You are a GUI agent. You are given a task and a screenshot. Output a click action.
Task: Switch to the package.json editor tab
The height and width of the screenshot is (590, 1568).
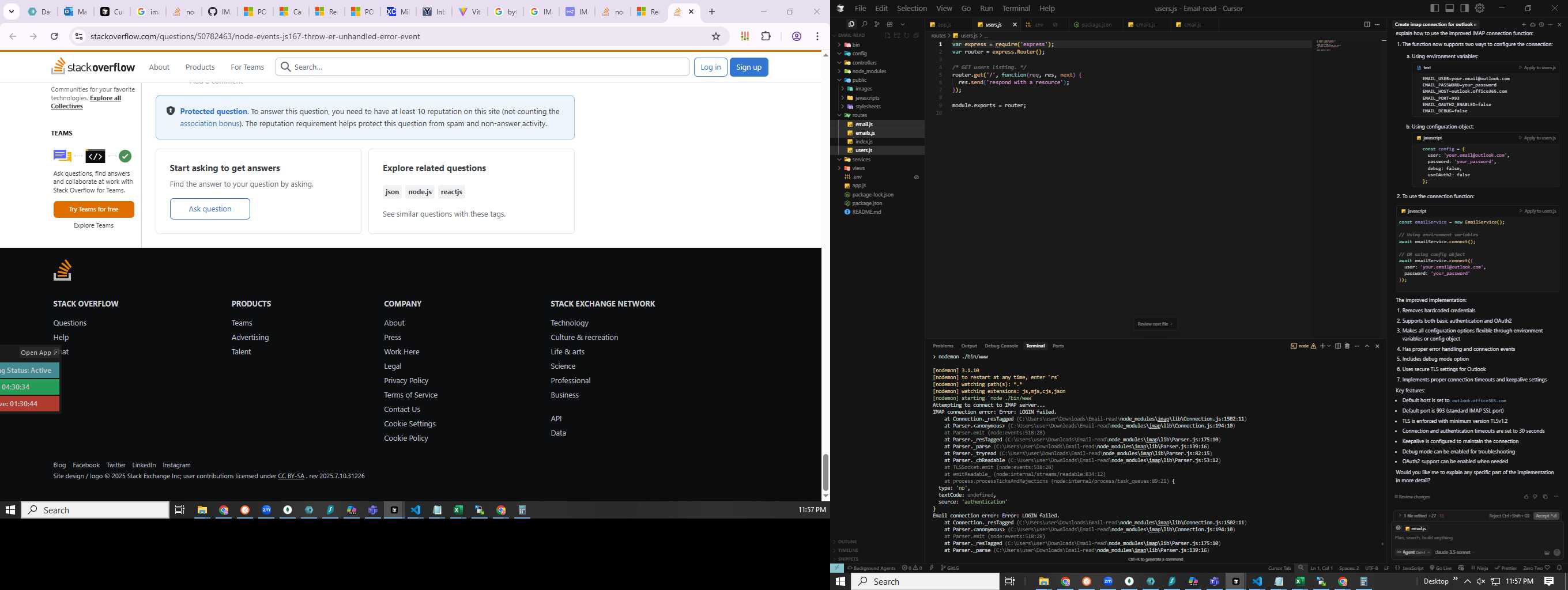[1095, 25]
